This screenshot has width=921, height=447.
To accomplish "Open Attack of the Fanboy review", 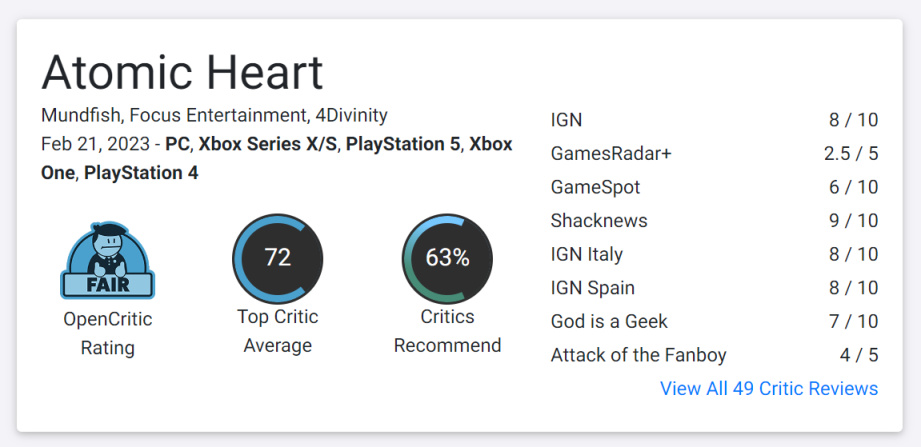I will pyautogui.click(x=638, y=355).
